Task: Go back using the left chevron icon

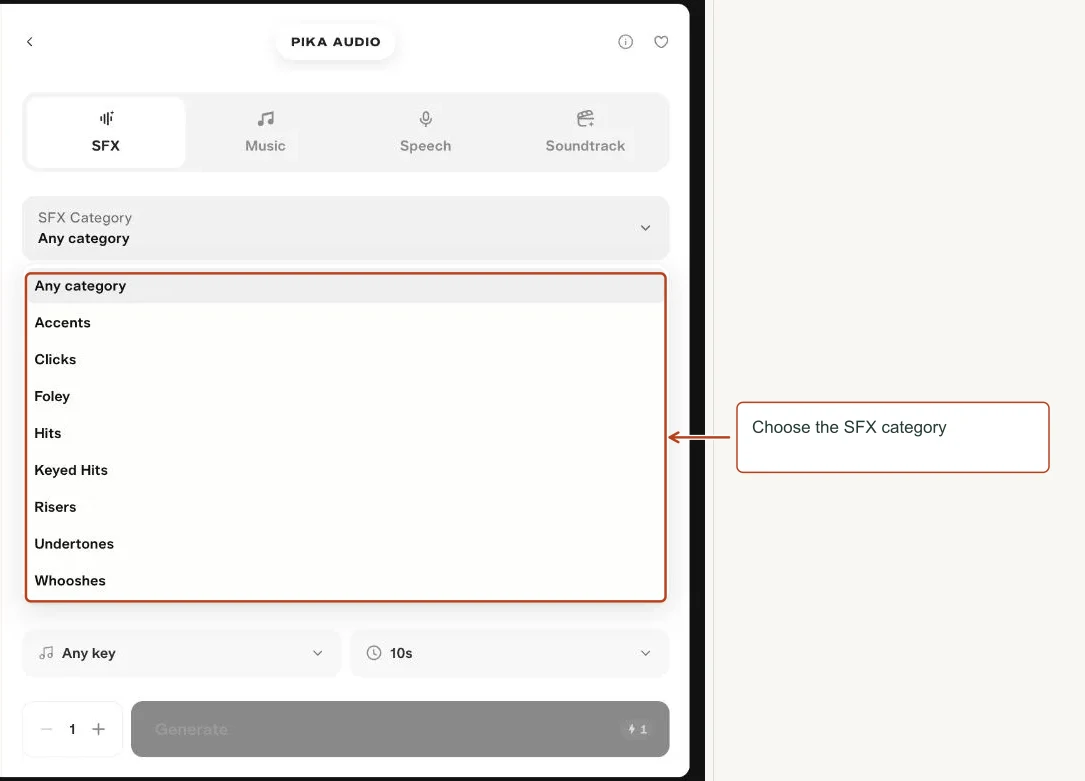Action: tap(30, 42)
